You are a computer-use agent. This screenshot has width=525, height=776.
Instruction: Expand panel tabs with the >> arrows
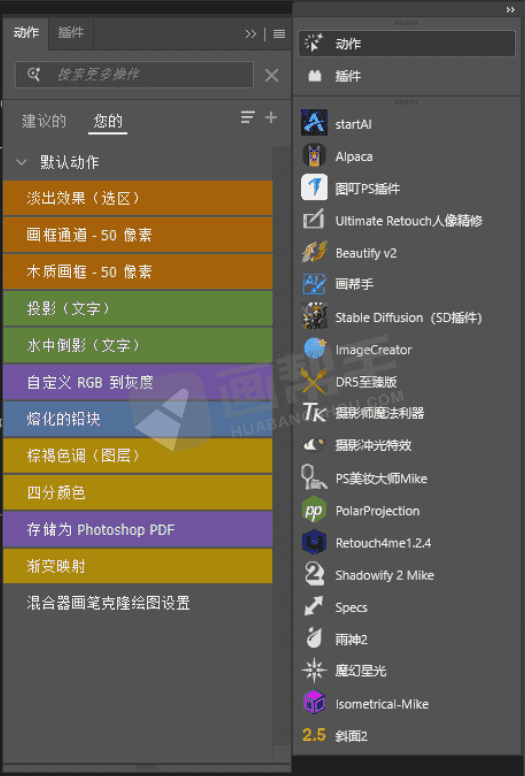(251, 34)
